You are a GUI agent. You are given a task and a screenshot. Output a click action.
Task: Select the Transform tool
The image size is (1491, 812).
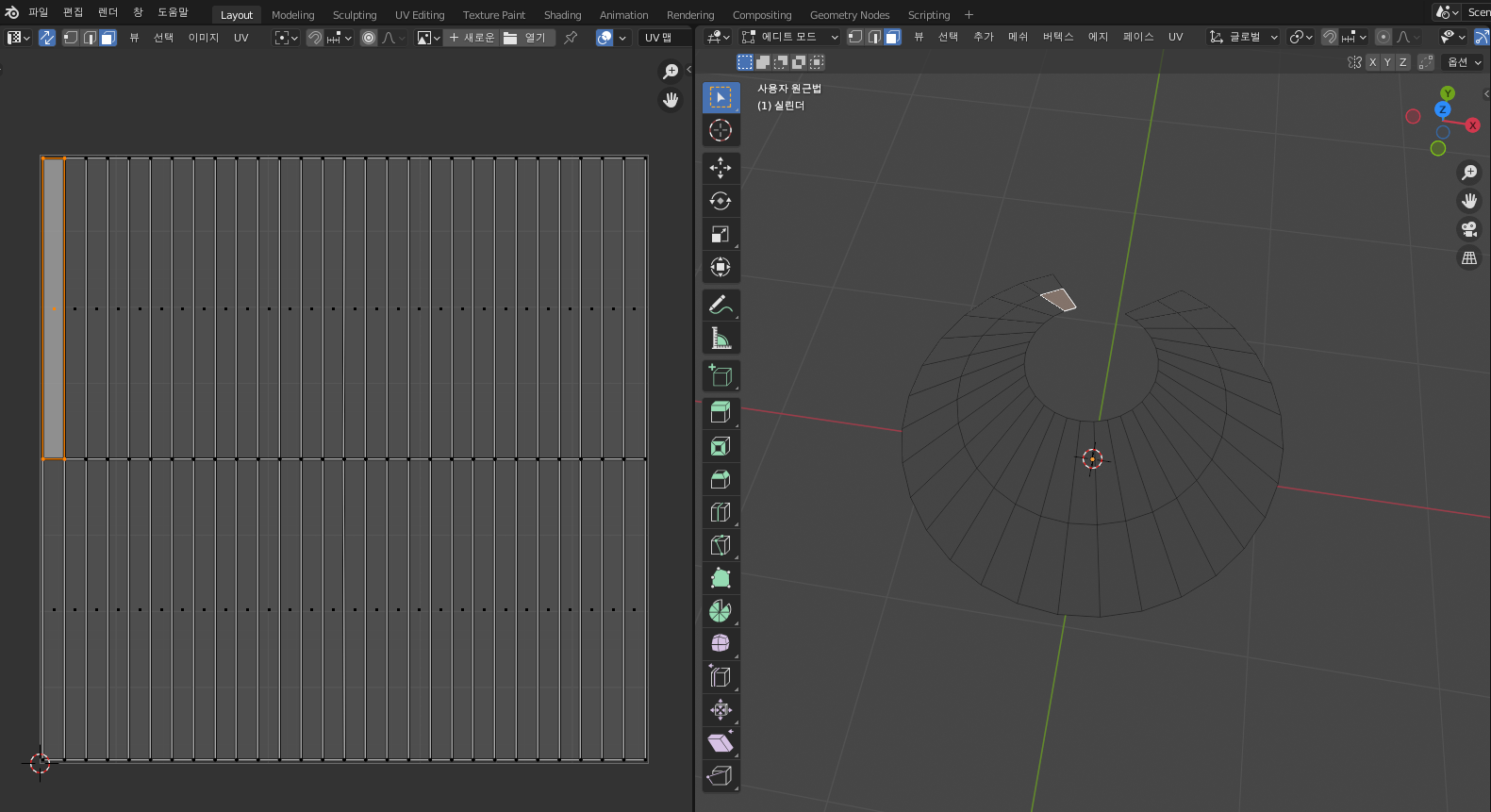tap(721, 267)
